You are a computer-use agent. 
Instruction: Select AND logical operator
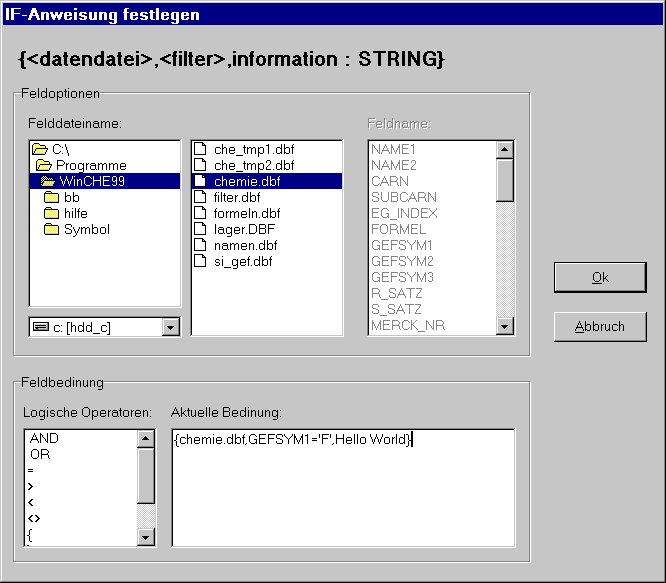point(44,438)
